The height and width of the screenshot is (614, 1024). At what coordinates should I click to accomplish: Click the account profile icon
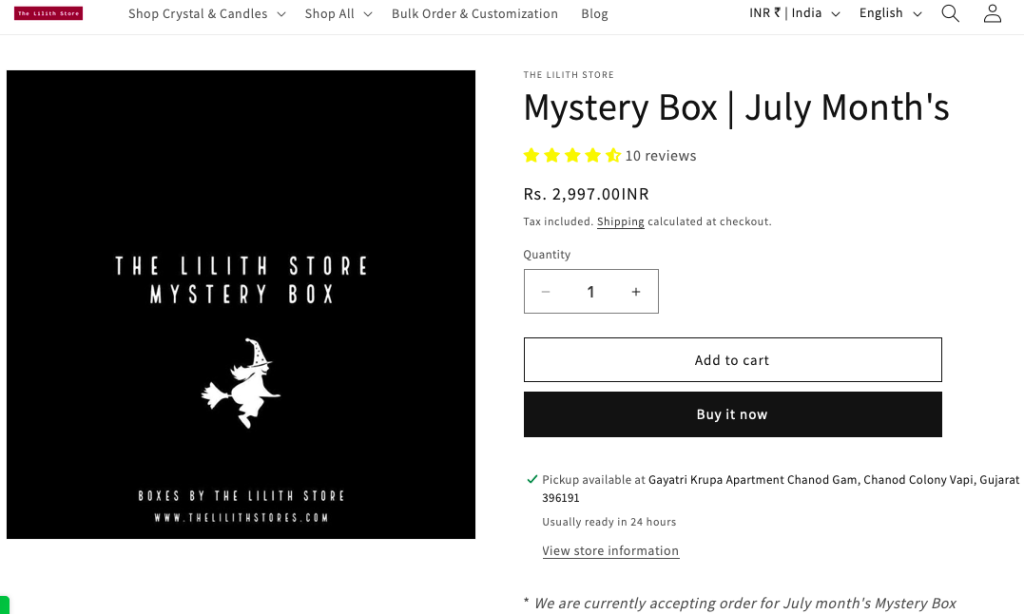(x=991, y=13)
